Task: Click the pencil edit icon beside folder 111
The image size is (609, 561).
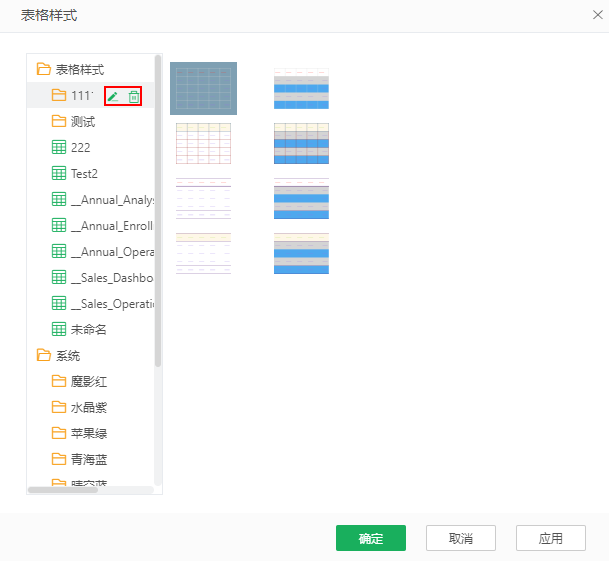Action: [113, 96]
